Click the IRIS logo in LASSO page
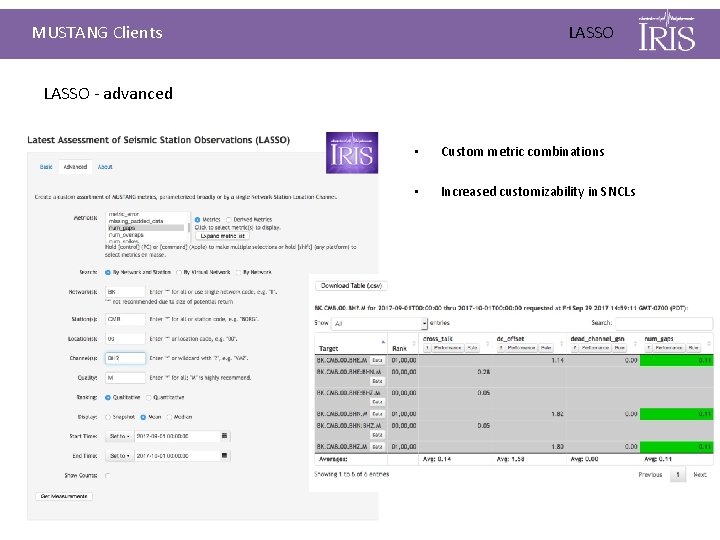This screenshot has height=540, width=720. coord(352,153)
